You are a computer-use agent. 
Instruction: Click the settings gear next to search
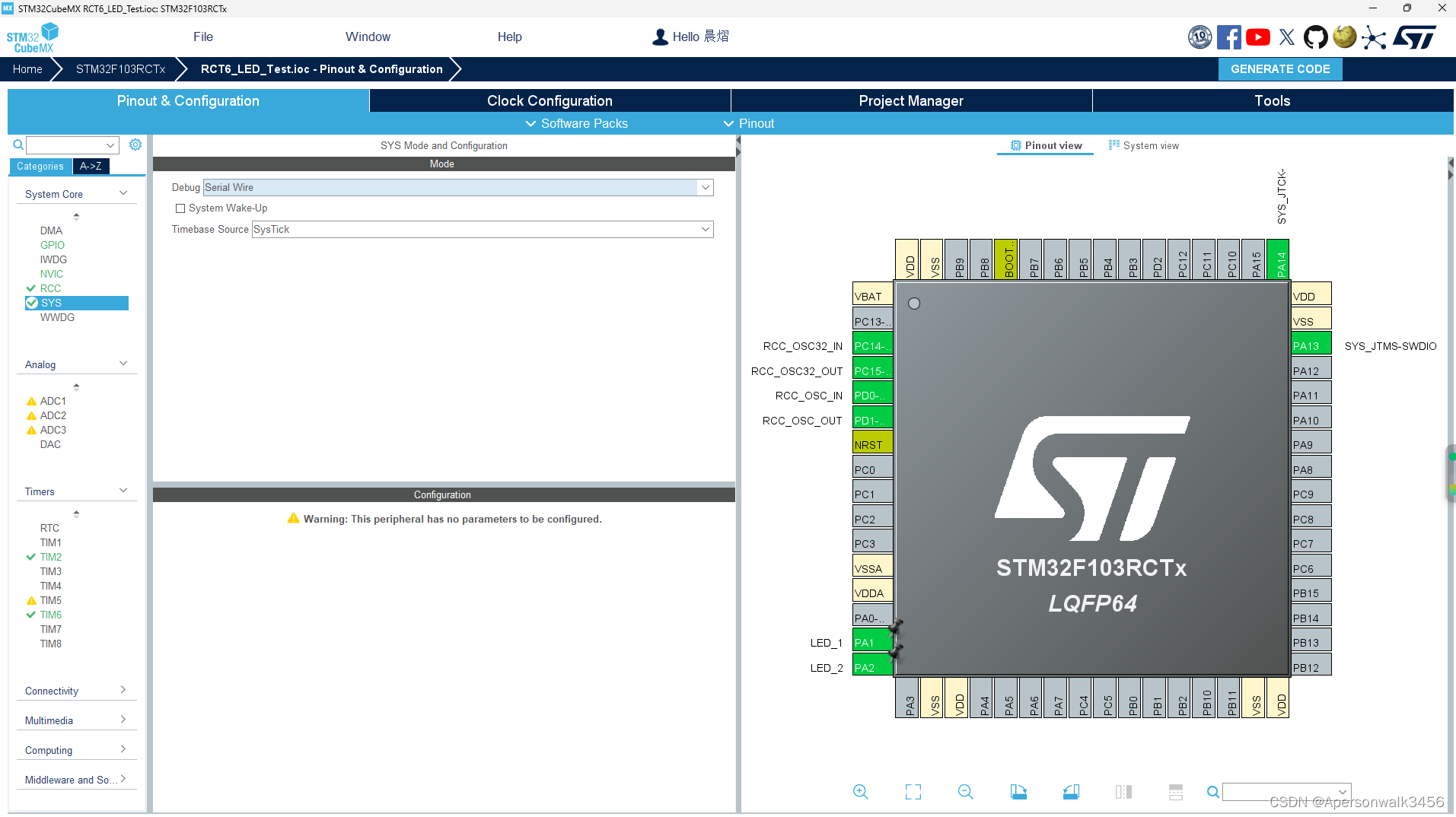135,144
